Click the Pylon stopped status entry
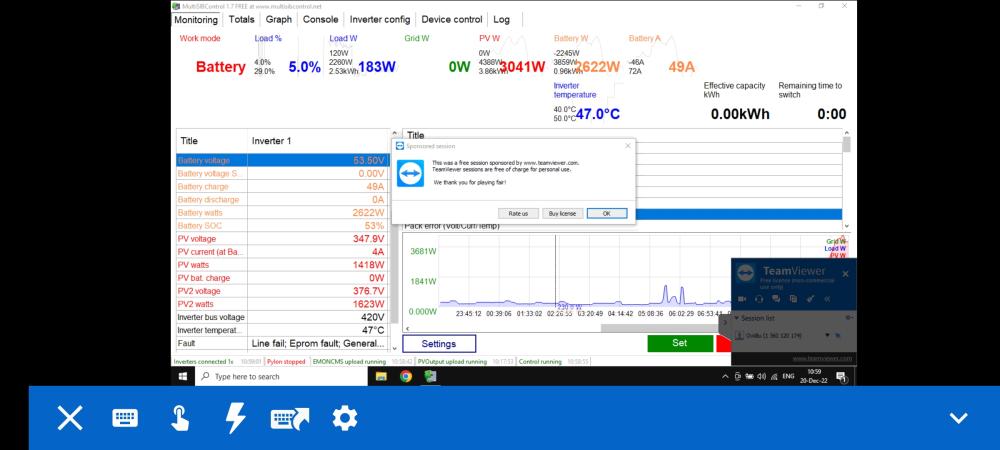This screenshot has width=1000, height=450. [x=286, y=361]
